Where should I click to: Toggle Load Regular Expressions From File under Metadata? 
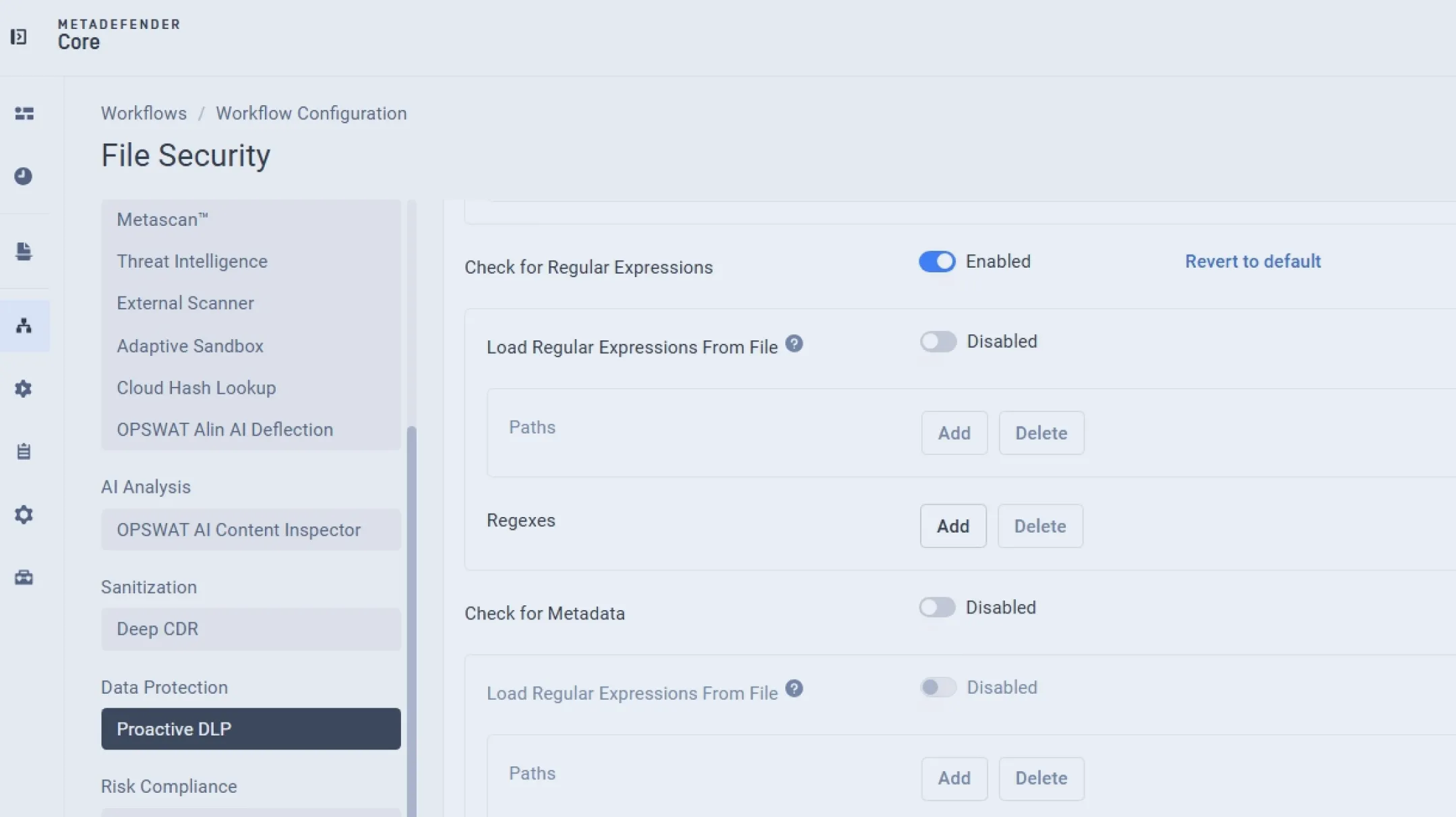[x=938, y=688]
